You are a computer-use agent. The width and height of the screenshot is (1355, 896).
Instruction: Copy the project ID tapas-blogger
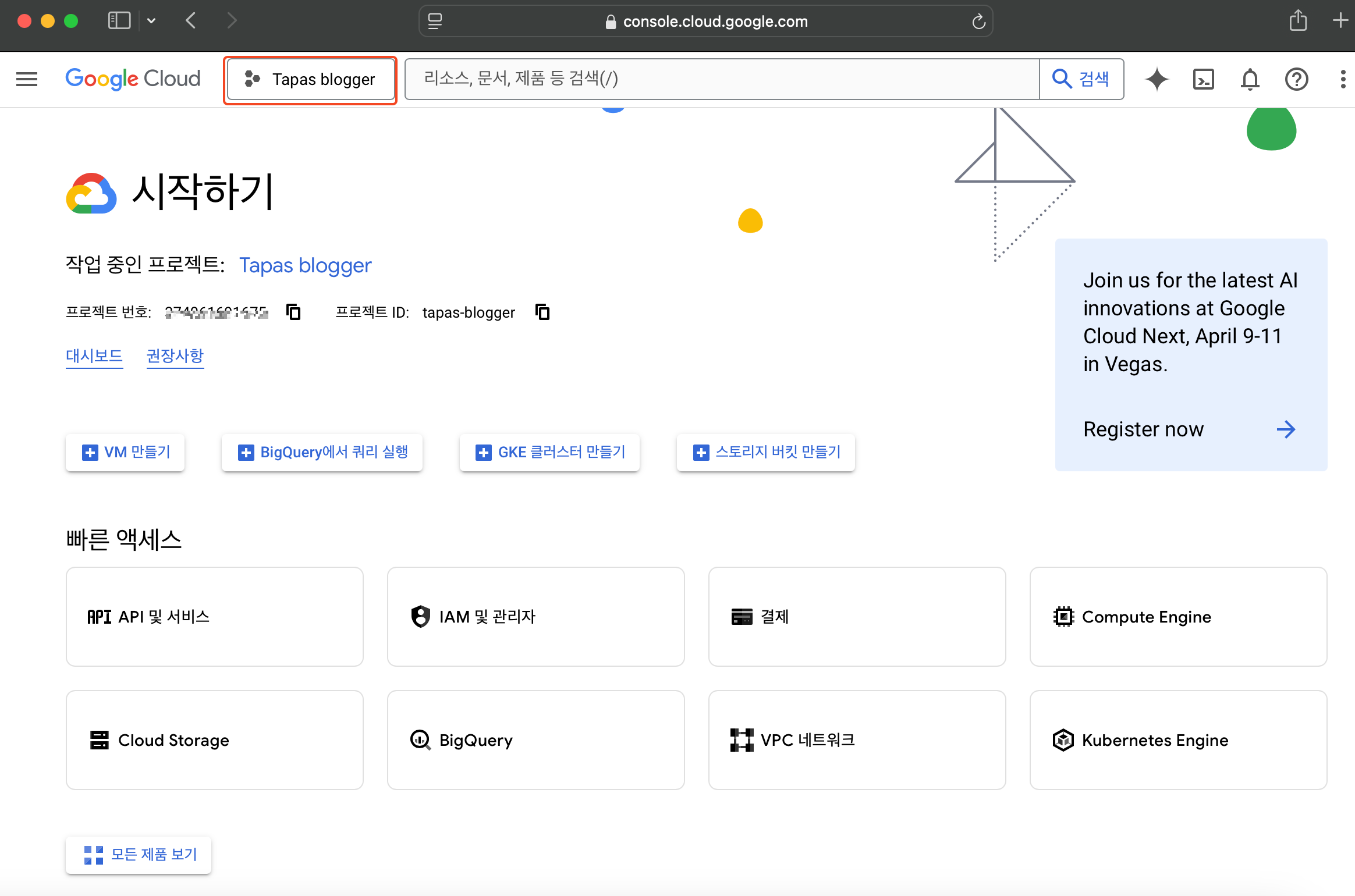point(542,312)
